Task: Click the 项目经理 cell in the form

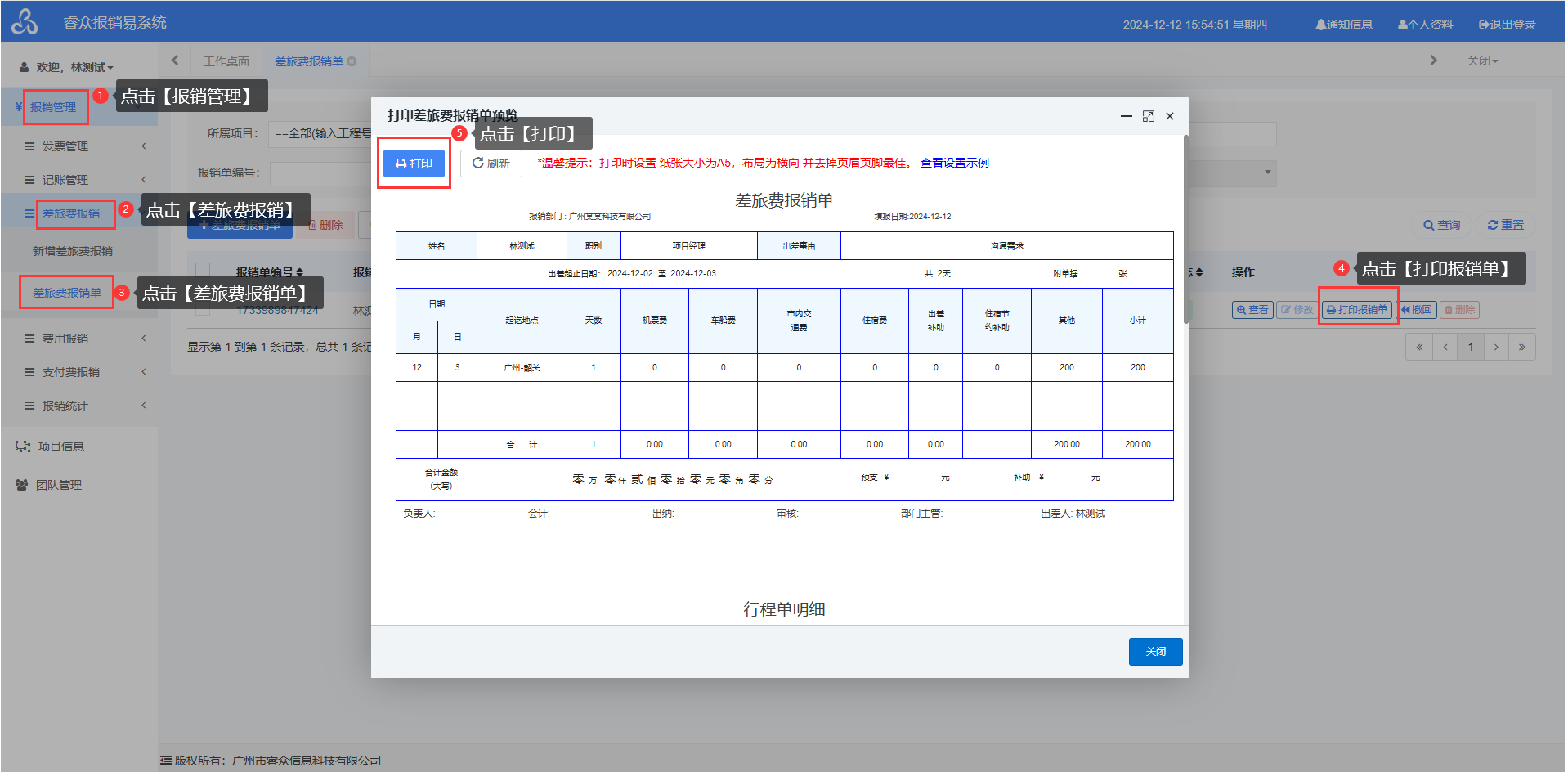Action: click(x=688, y=245)
